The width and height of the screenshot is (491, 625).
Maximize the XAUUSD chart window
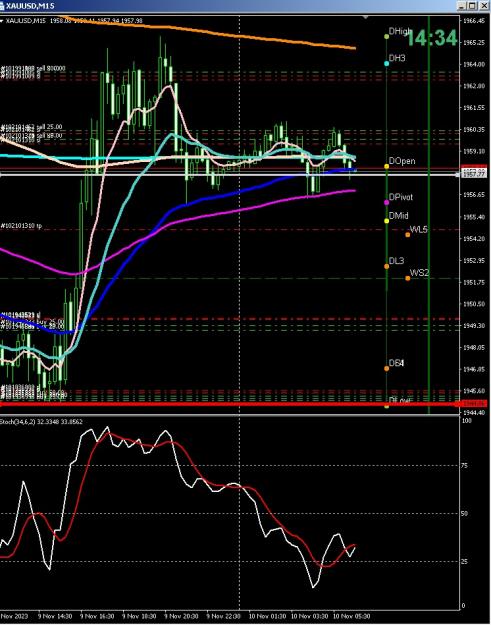coord(472,6)
